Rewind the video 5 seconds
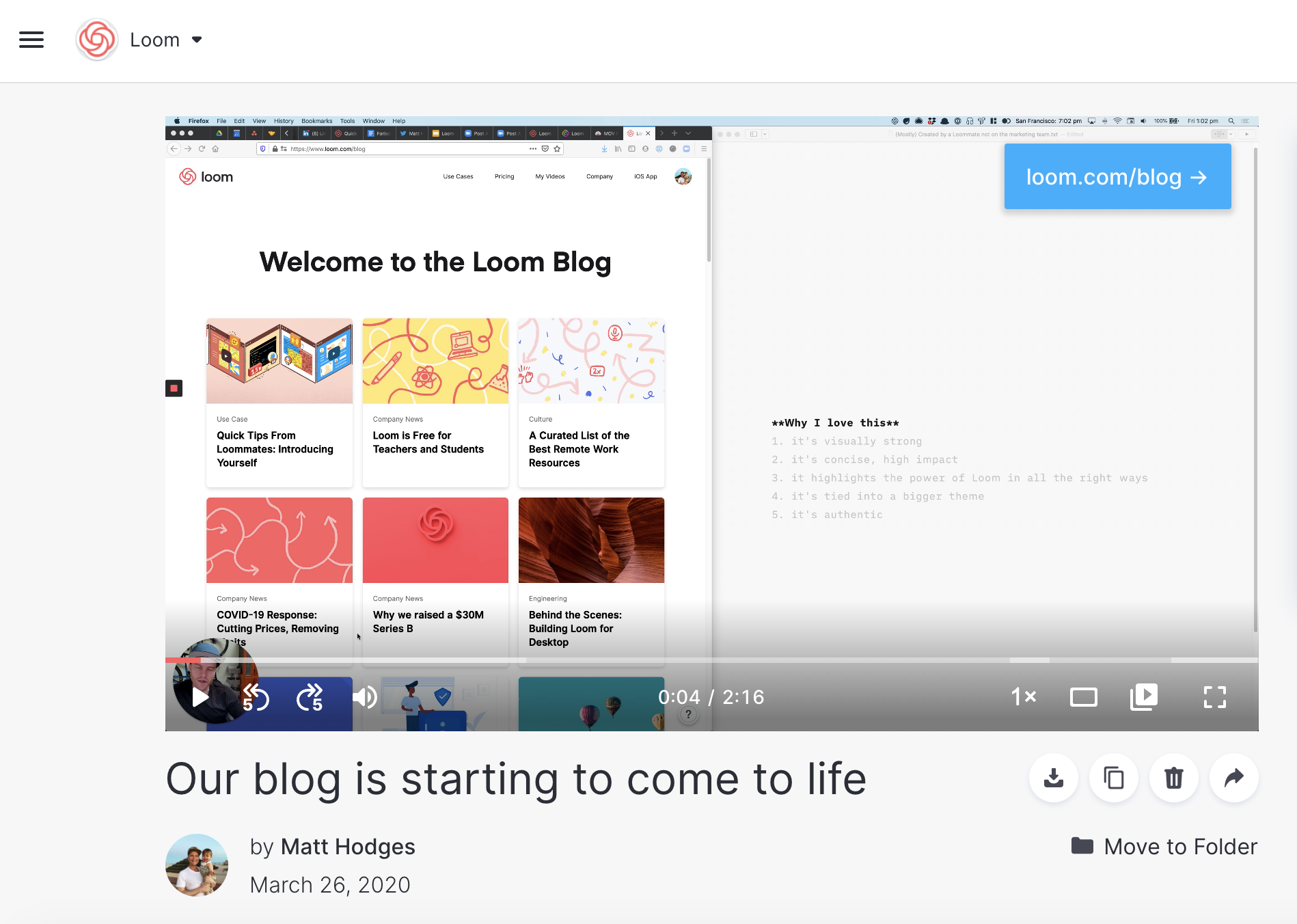 tap(256, 697)
